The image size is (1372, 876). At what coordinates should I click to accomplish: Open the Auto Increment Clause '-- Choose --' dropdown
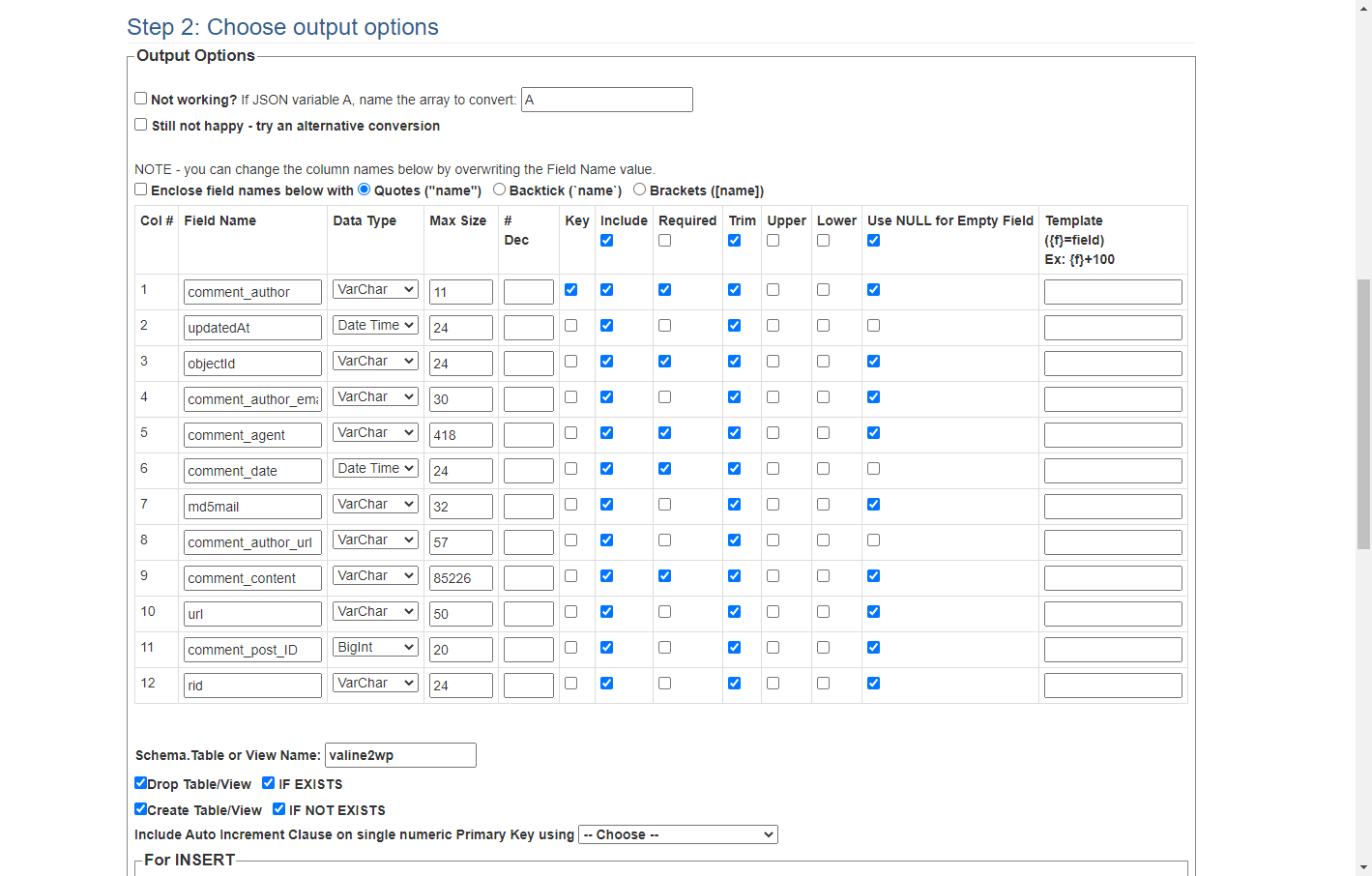[678, 834]
